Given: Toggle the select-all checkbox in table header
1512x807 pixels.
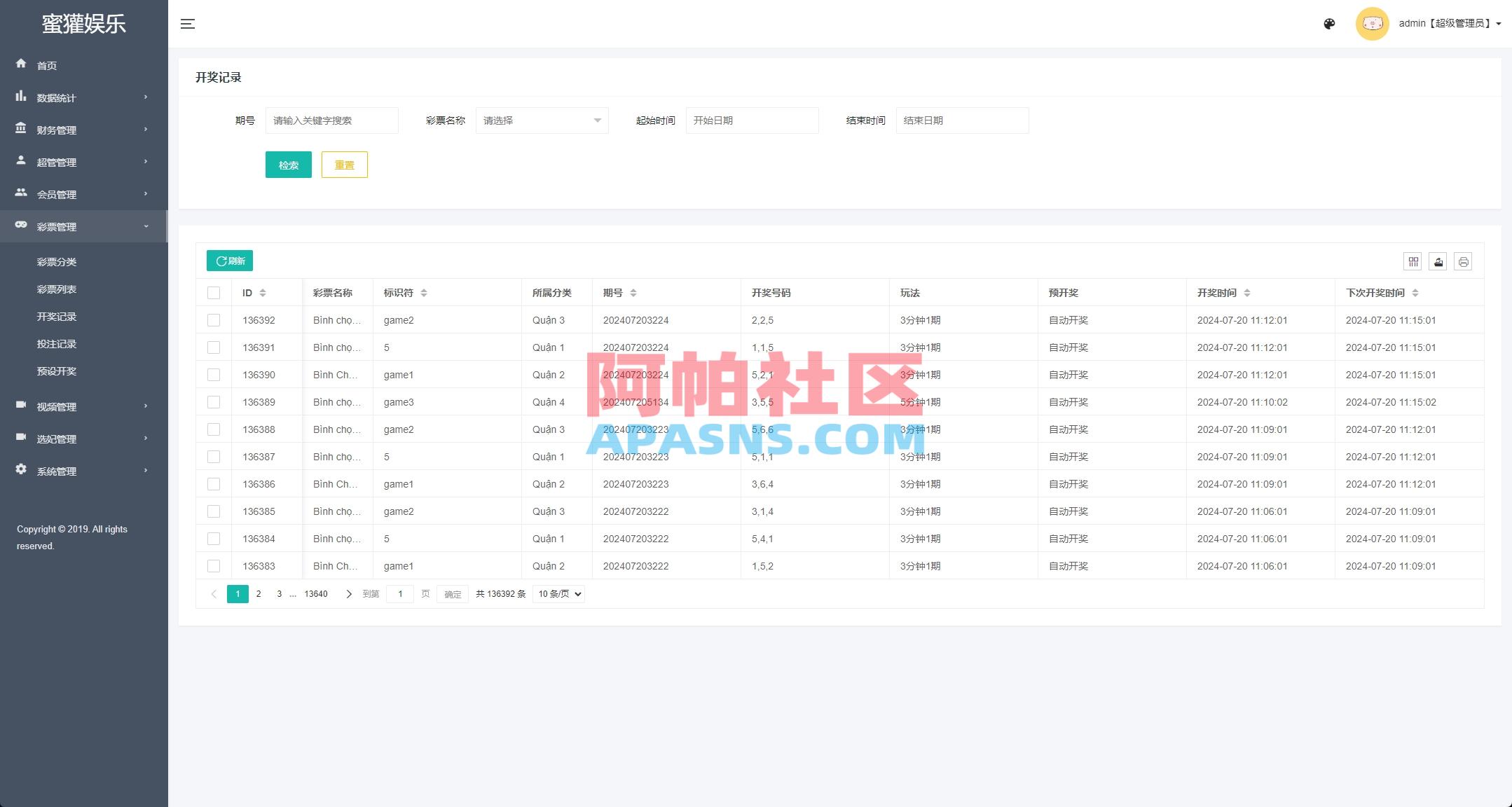Looking at the screenshot, I should [214, 292].
